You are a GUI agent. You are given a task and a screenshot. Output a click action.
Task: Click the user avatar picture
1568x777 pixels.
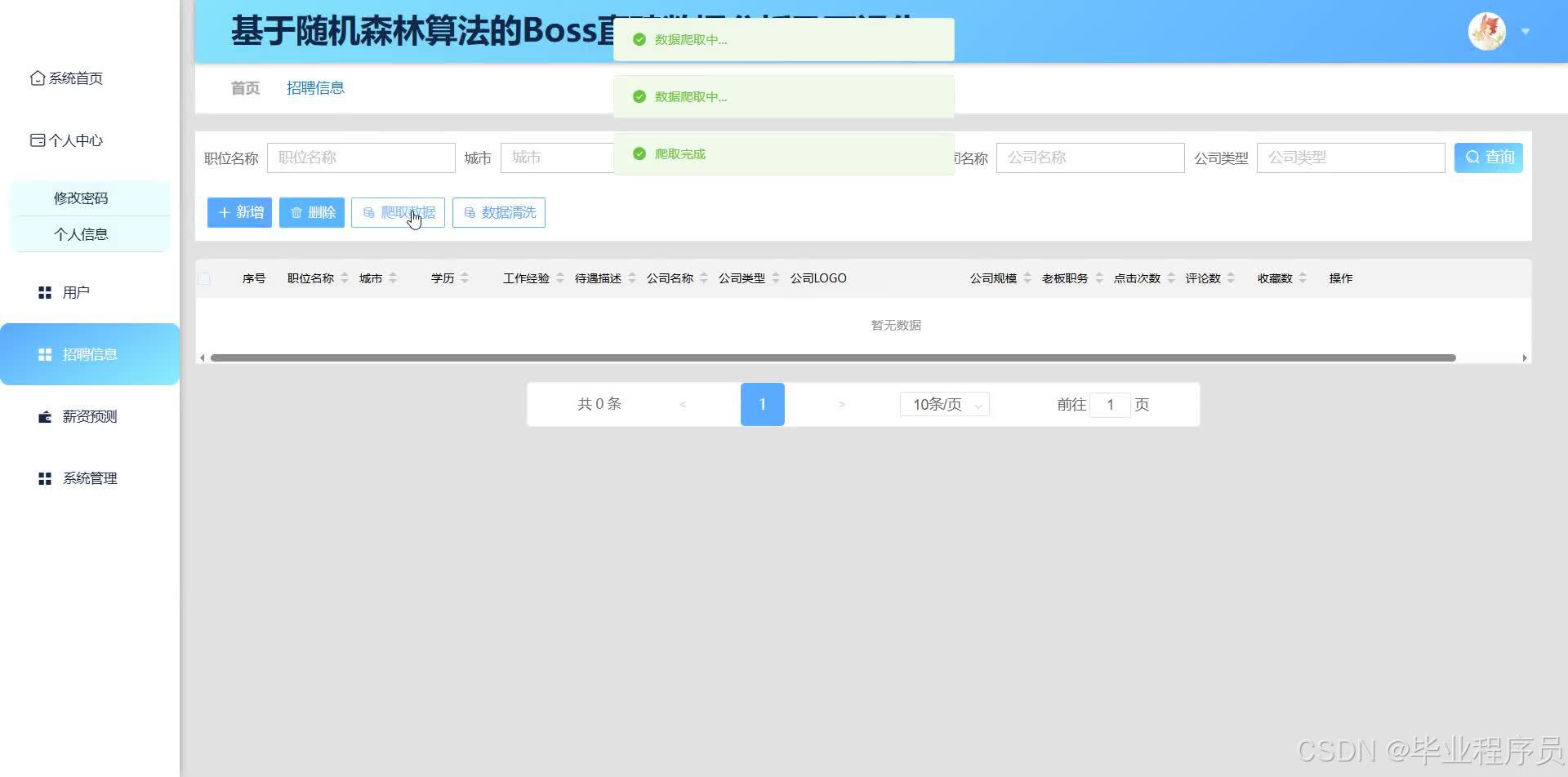click(x=1487, y=32)
